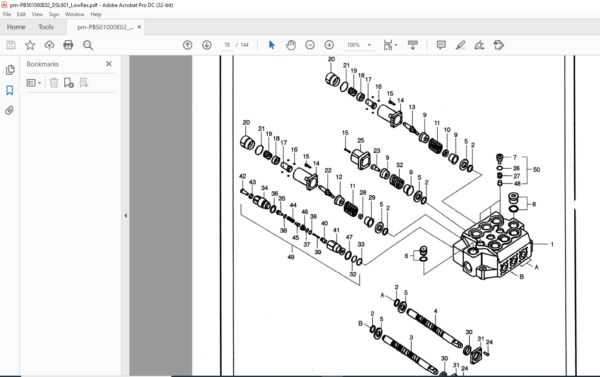Switch to the Tools tab

46,27
